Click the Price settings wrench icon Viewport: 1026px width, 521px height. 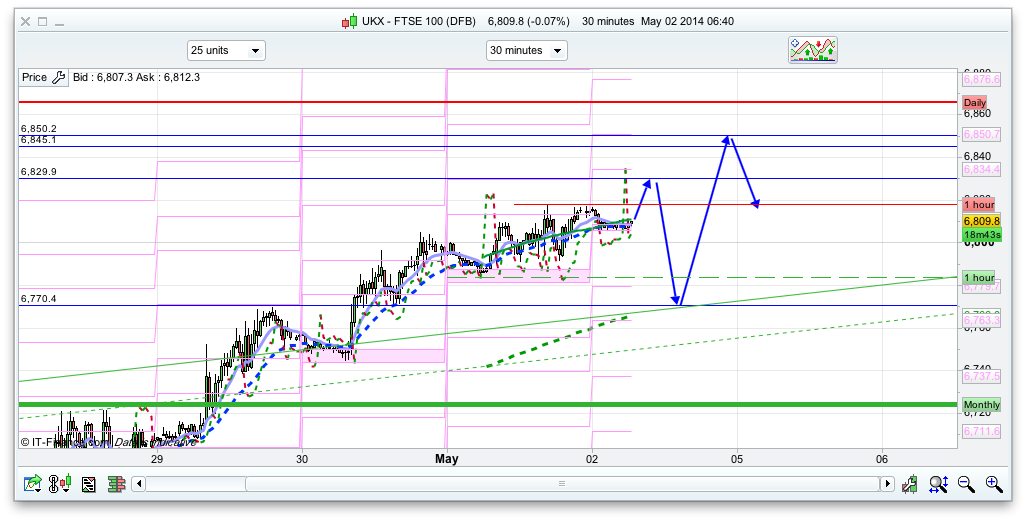tap(58, 77)
